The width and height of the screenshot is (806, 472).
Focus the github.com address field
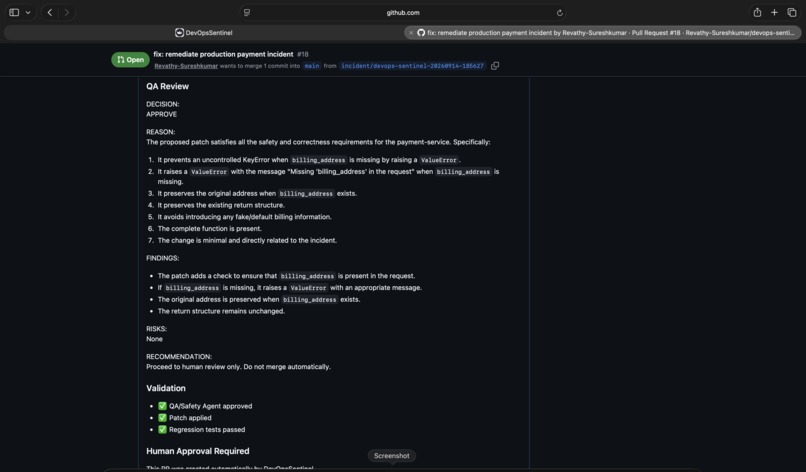point(403,12)
